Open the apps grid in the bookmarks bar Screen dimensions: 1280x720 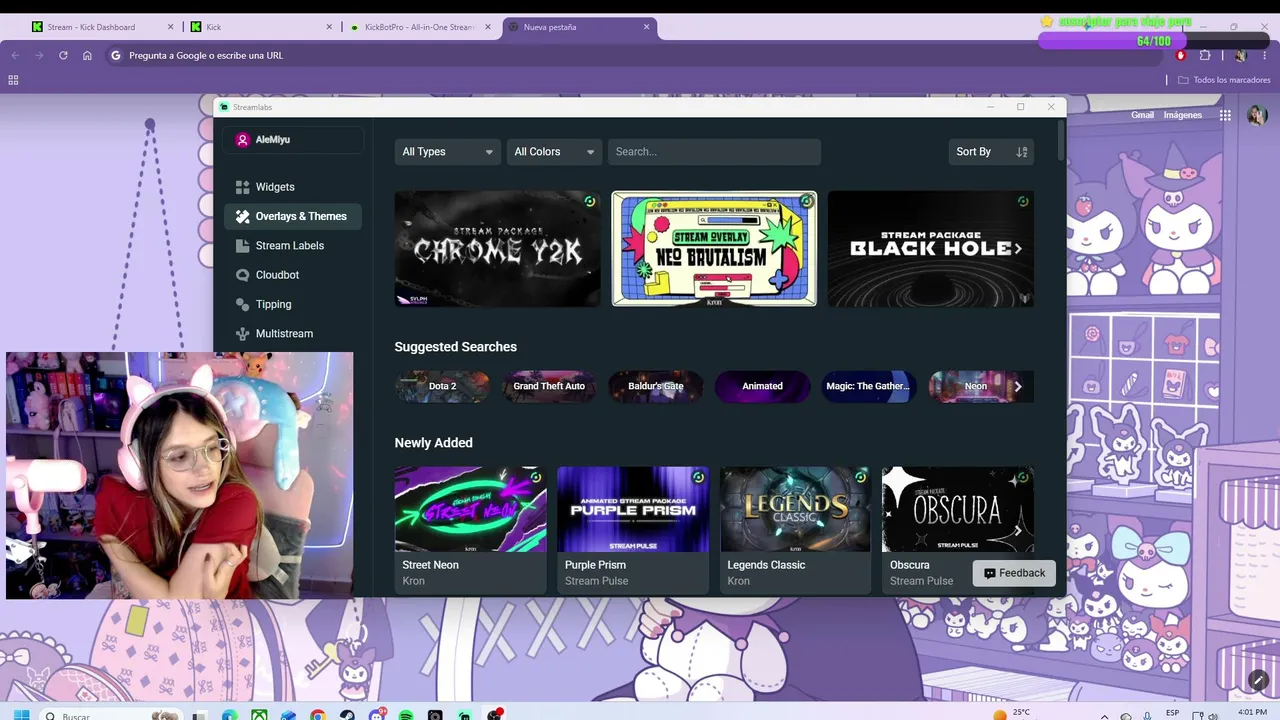coord(13,80)
